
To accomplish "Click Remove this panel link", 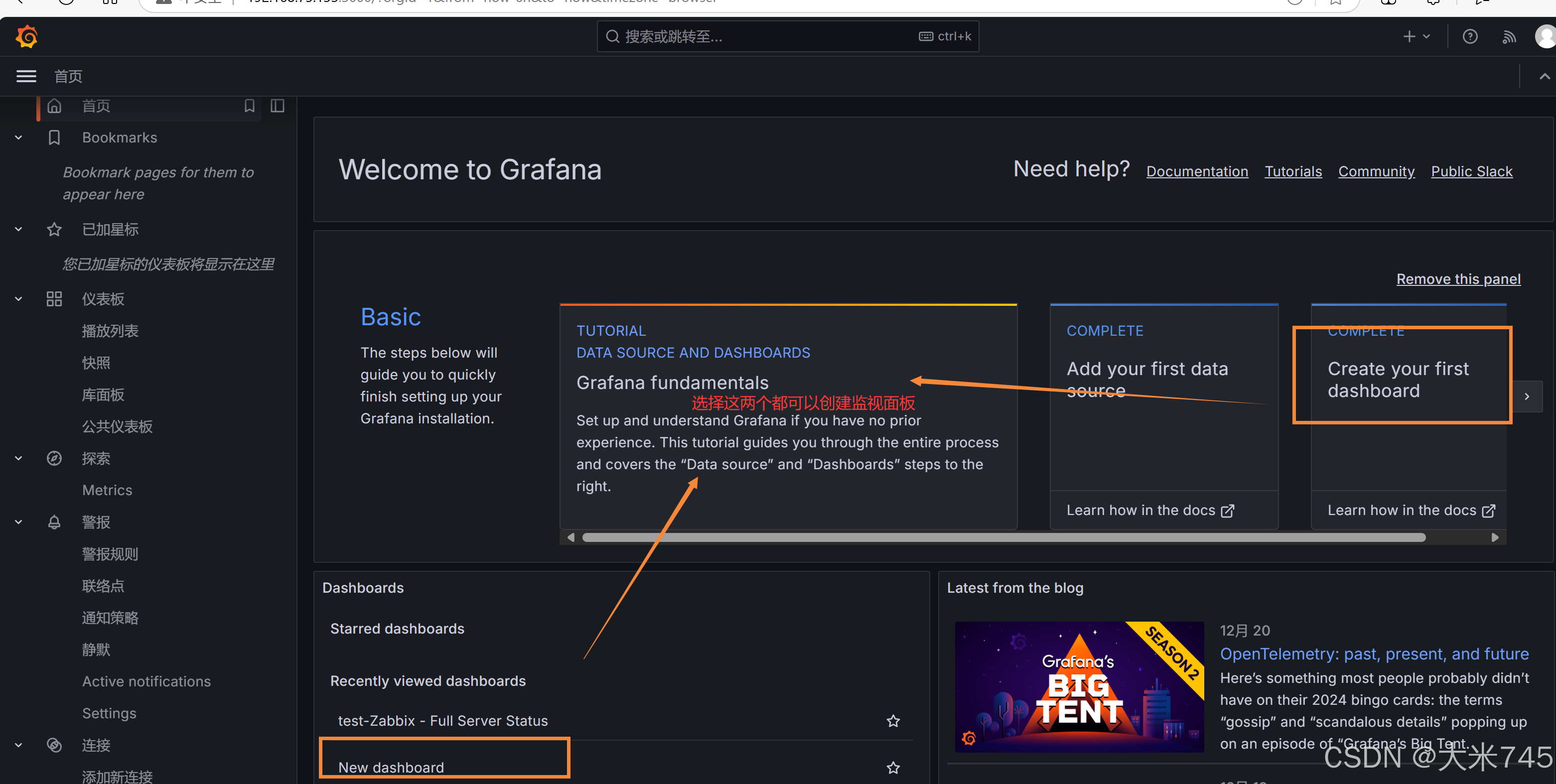I will pos(1457,279).
